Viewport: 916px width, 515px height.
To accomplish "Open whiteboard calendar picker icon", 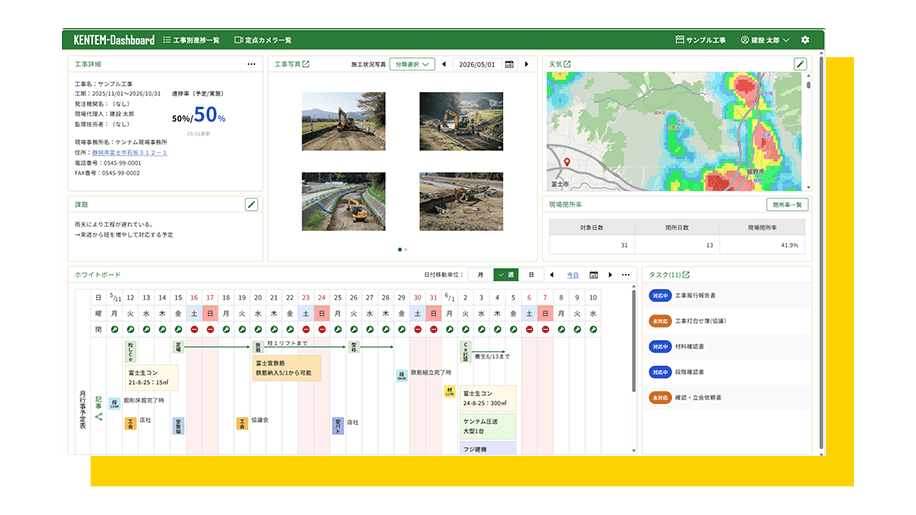I will tap(594, 275).
